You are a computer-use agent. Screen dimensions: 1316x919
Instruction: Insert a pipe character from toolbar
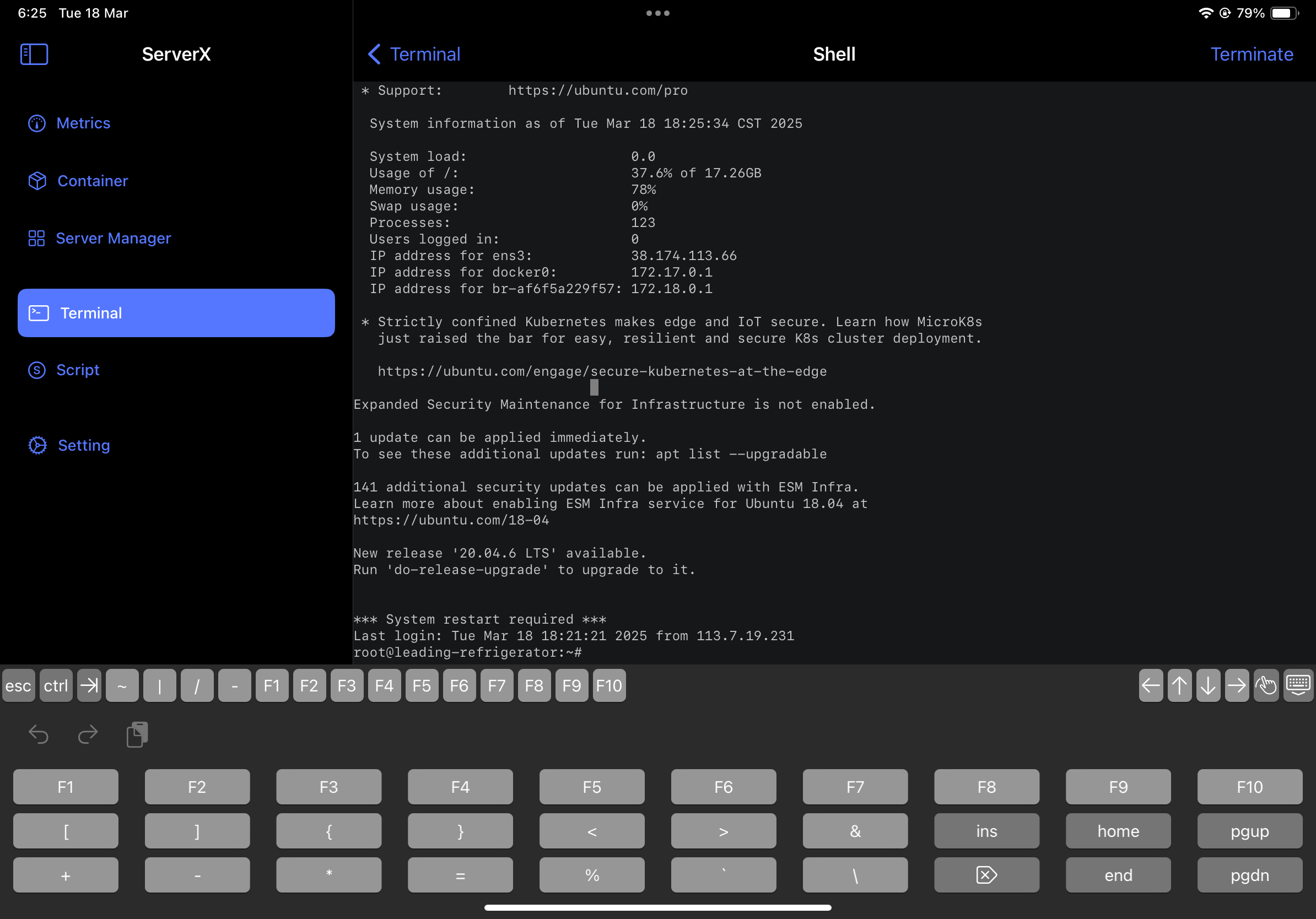[x=159, y=685]
